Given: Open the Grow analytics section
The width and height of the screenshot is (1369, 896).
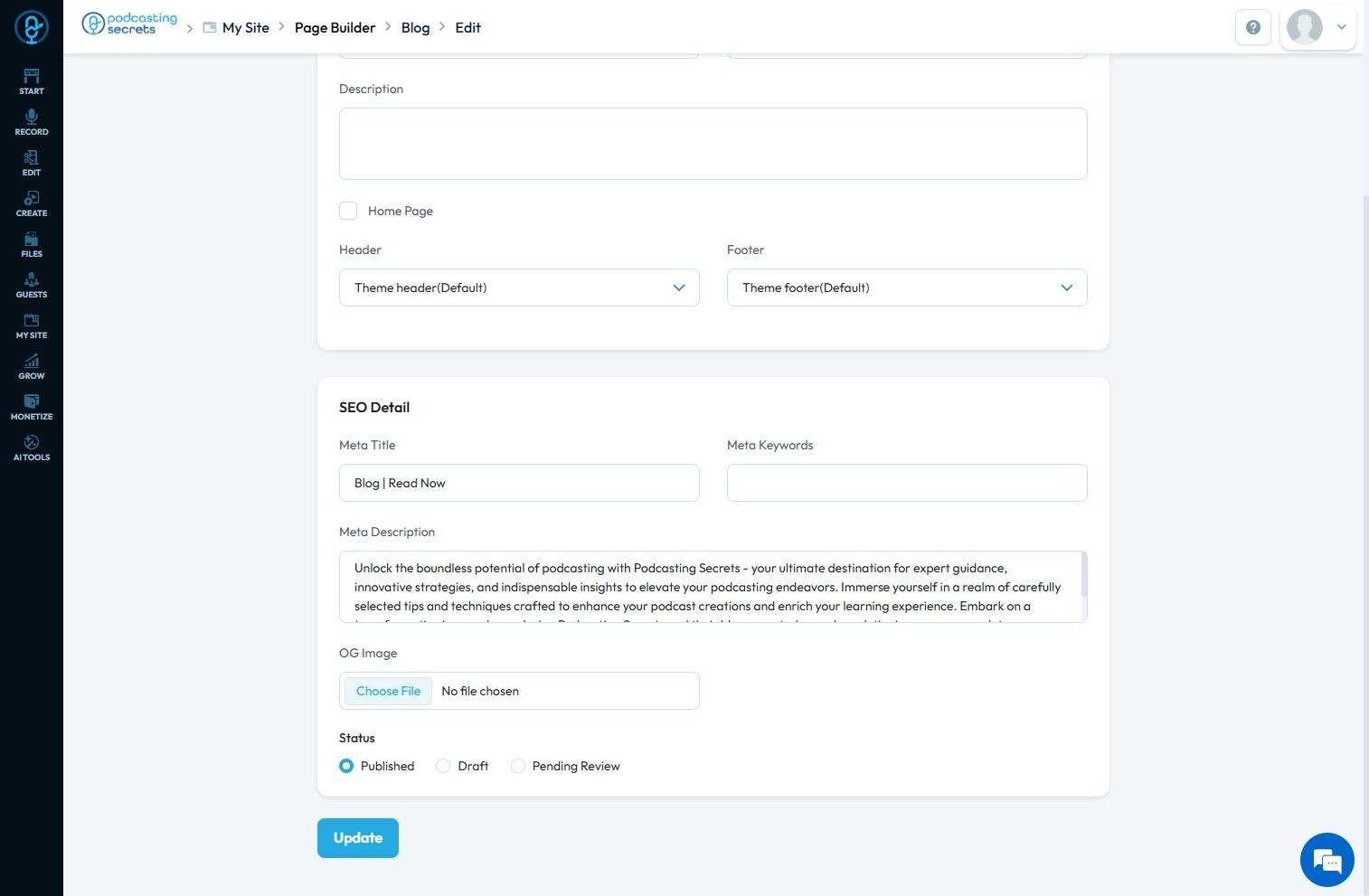Looking at the screenshot, I should (x=32, y=366).
